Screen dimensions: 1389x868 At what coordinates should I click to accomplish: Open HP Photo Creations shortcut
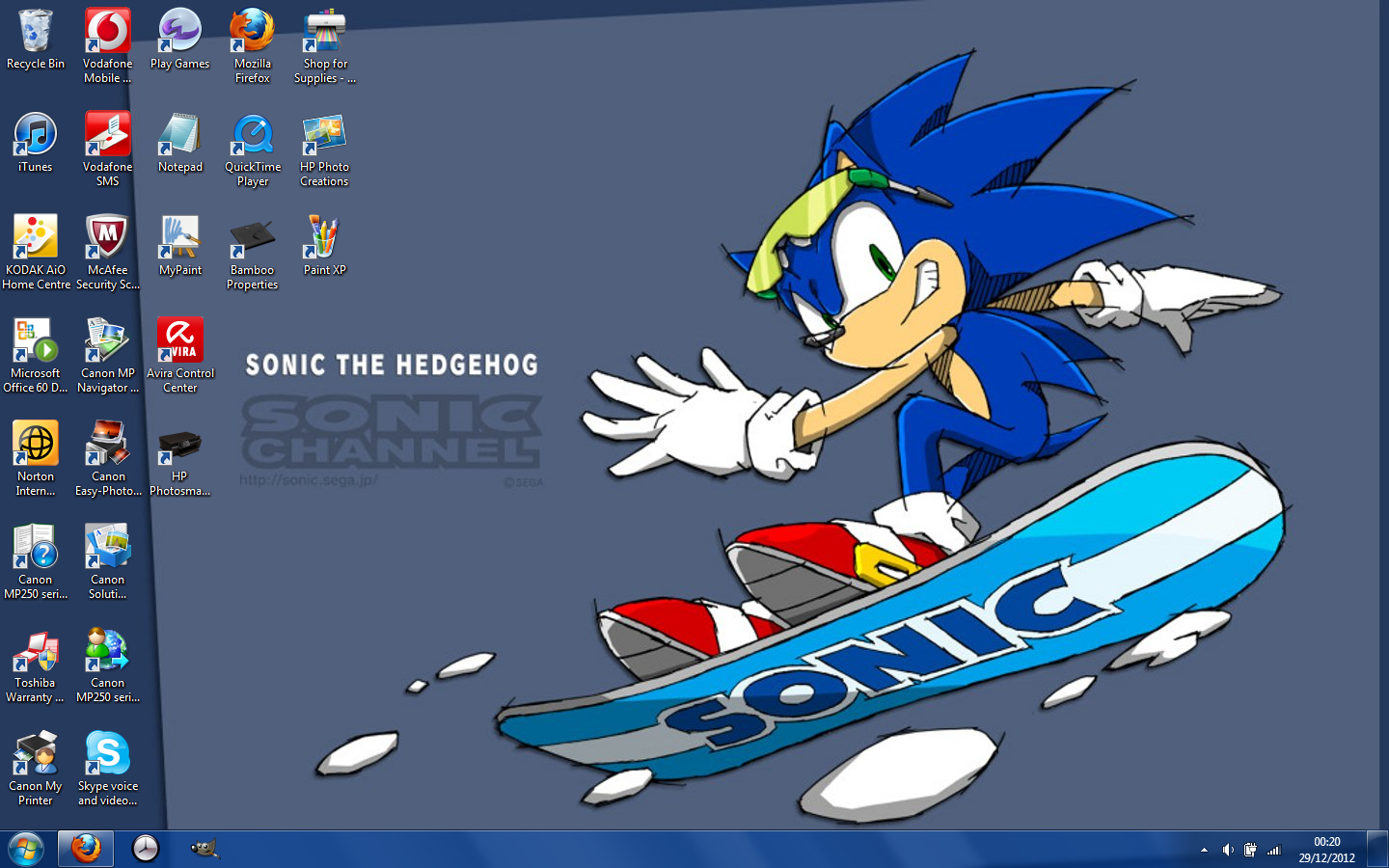(325, 149)
